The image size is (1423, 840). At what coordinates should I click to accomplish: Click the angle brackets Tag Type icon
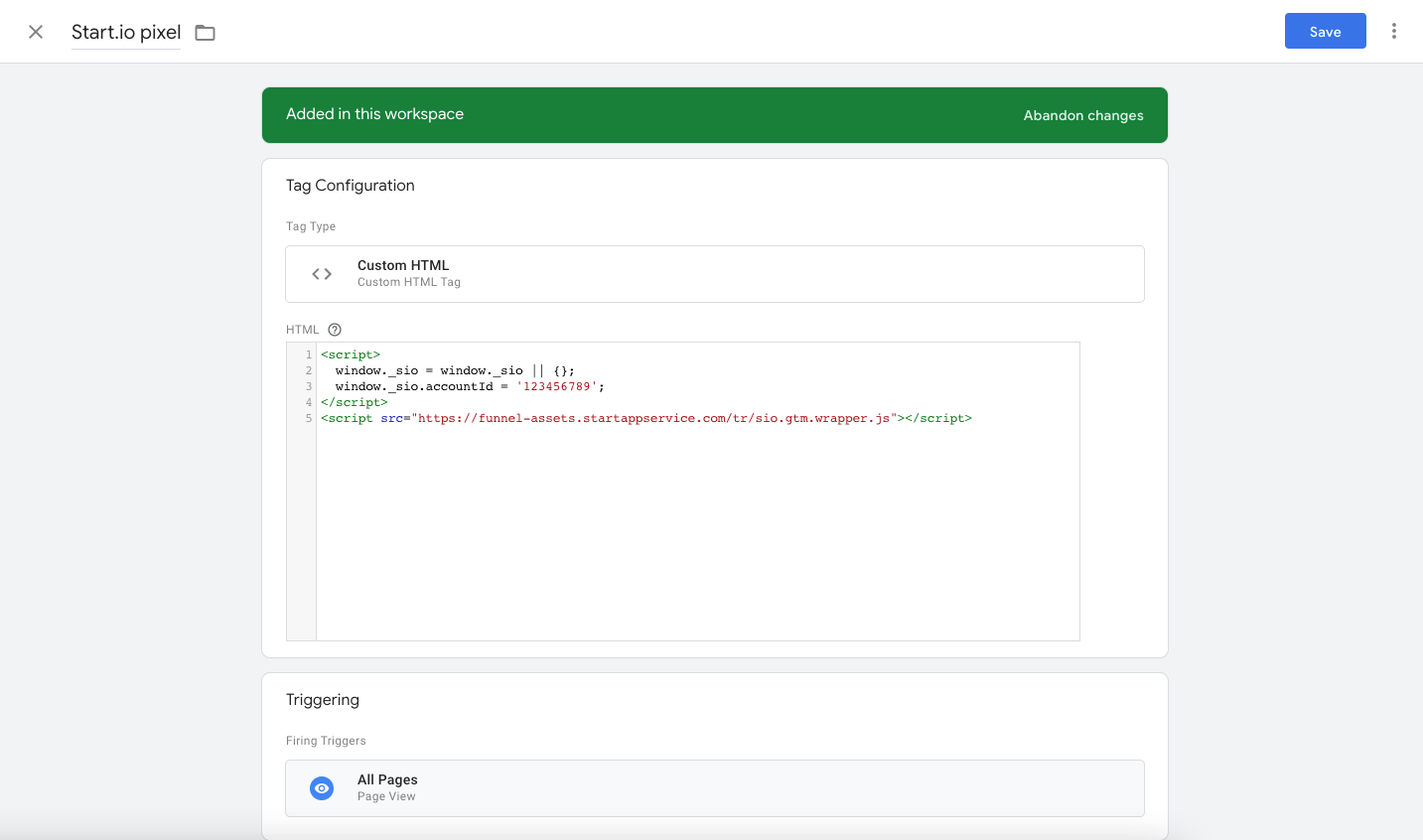coord(320,273)
